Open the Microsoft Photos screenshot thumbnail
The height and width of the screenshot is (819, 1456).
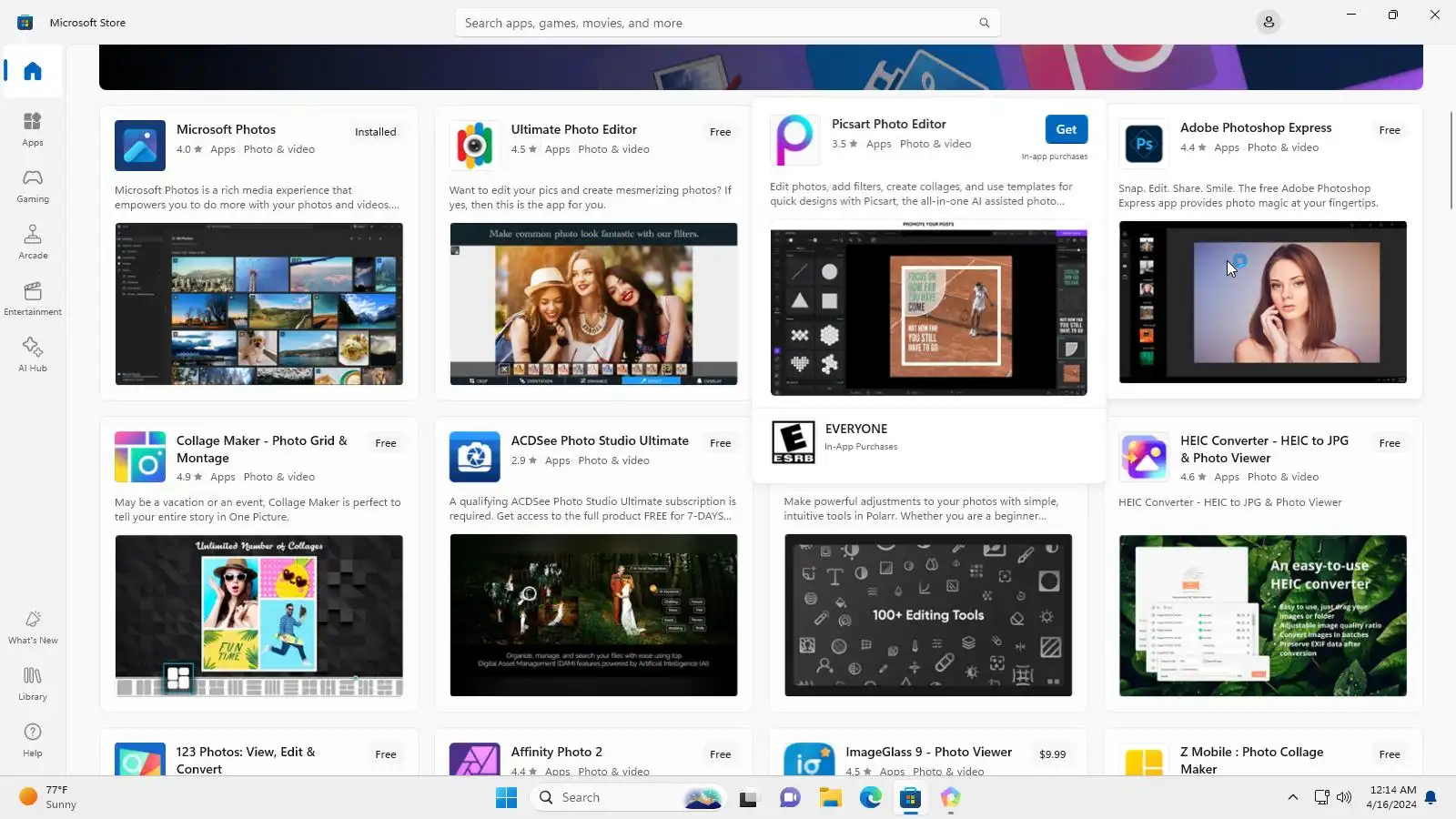pos(259,304)
